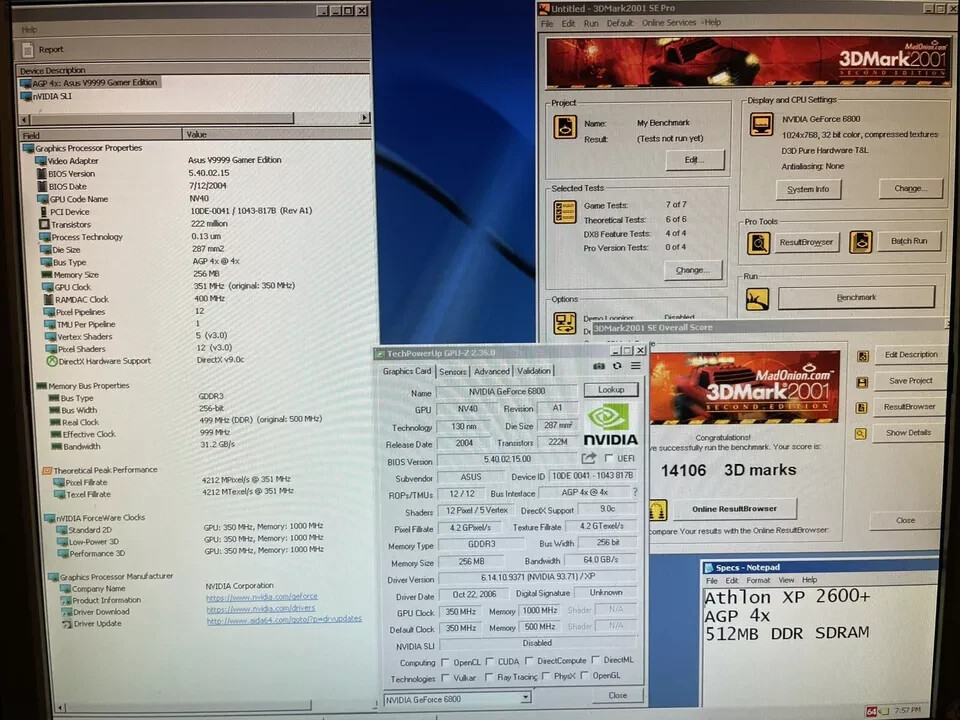Open the Online Services menu in 3DMark

668,23
